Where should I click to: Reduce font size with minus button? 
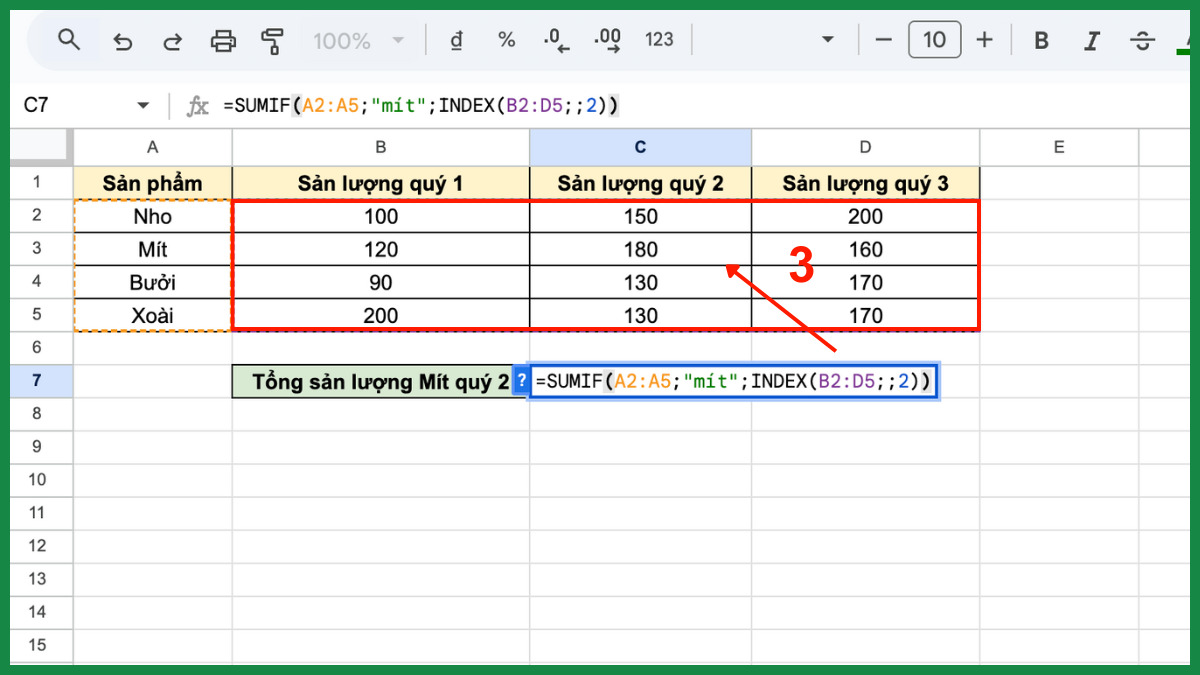[883, 40]
